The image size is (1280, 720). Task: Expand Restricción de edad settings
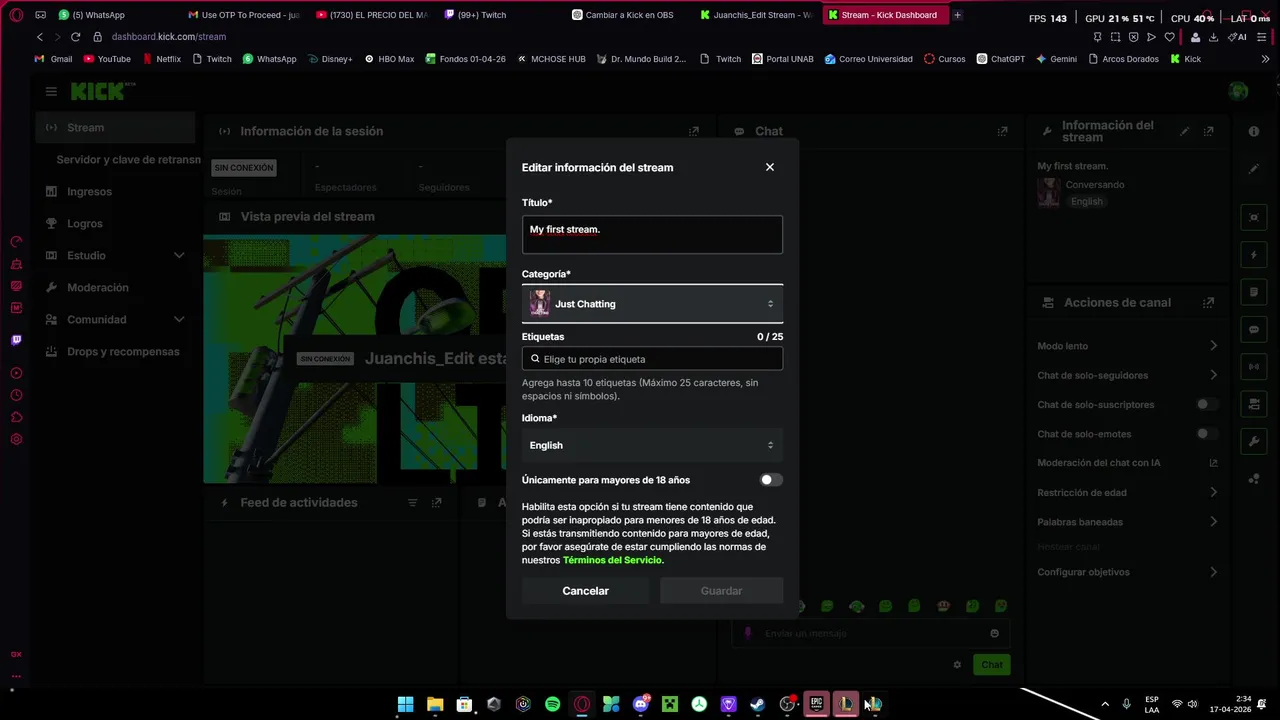point(1213,492)
